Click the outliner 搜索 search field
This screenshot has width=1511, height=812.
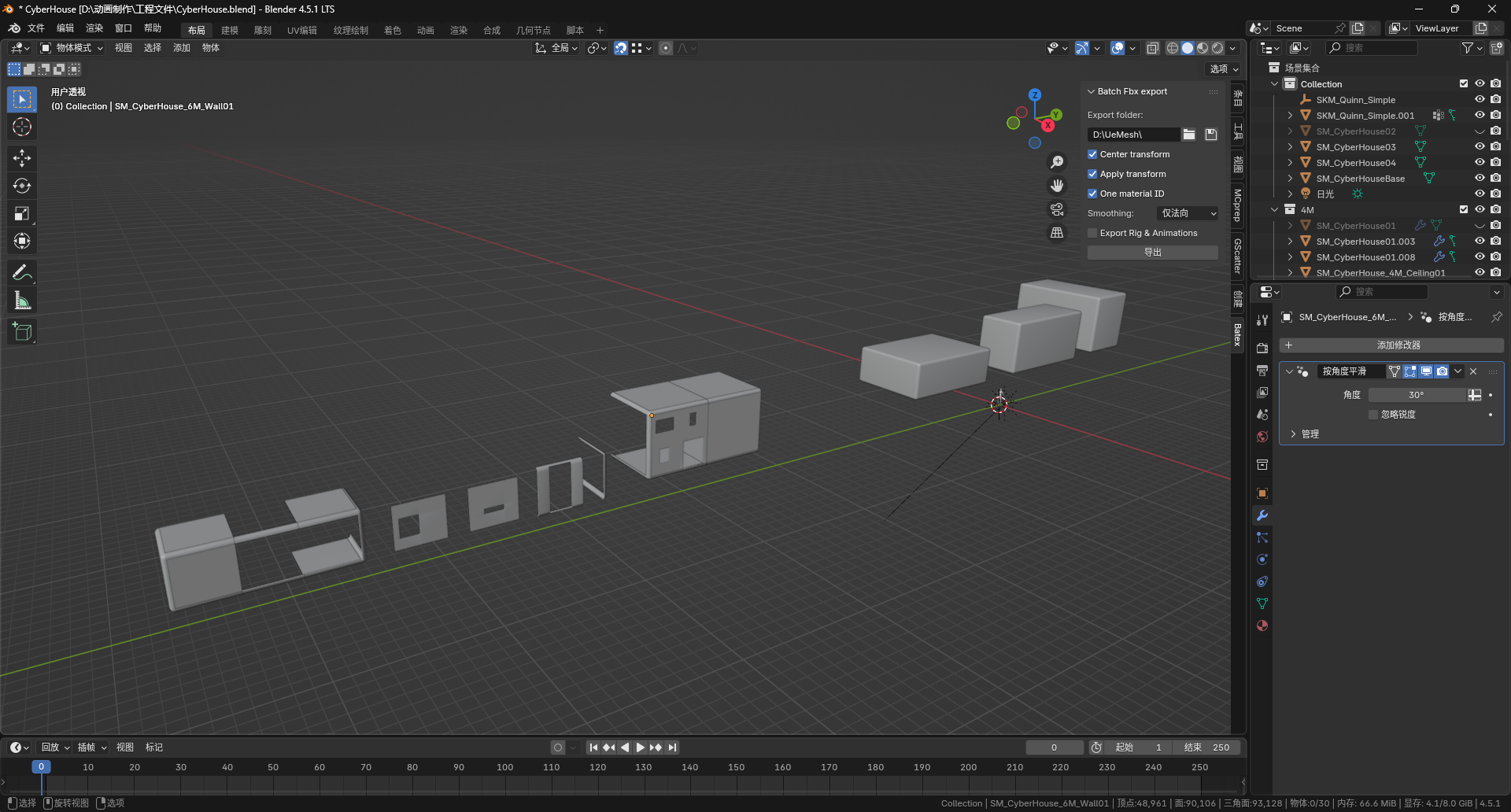point(1372,48)
